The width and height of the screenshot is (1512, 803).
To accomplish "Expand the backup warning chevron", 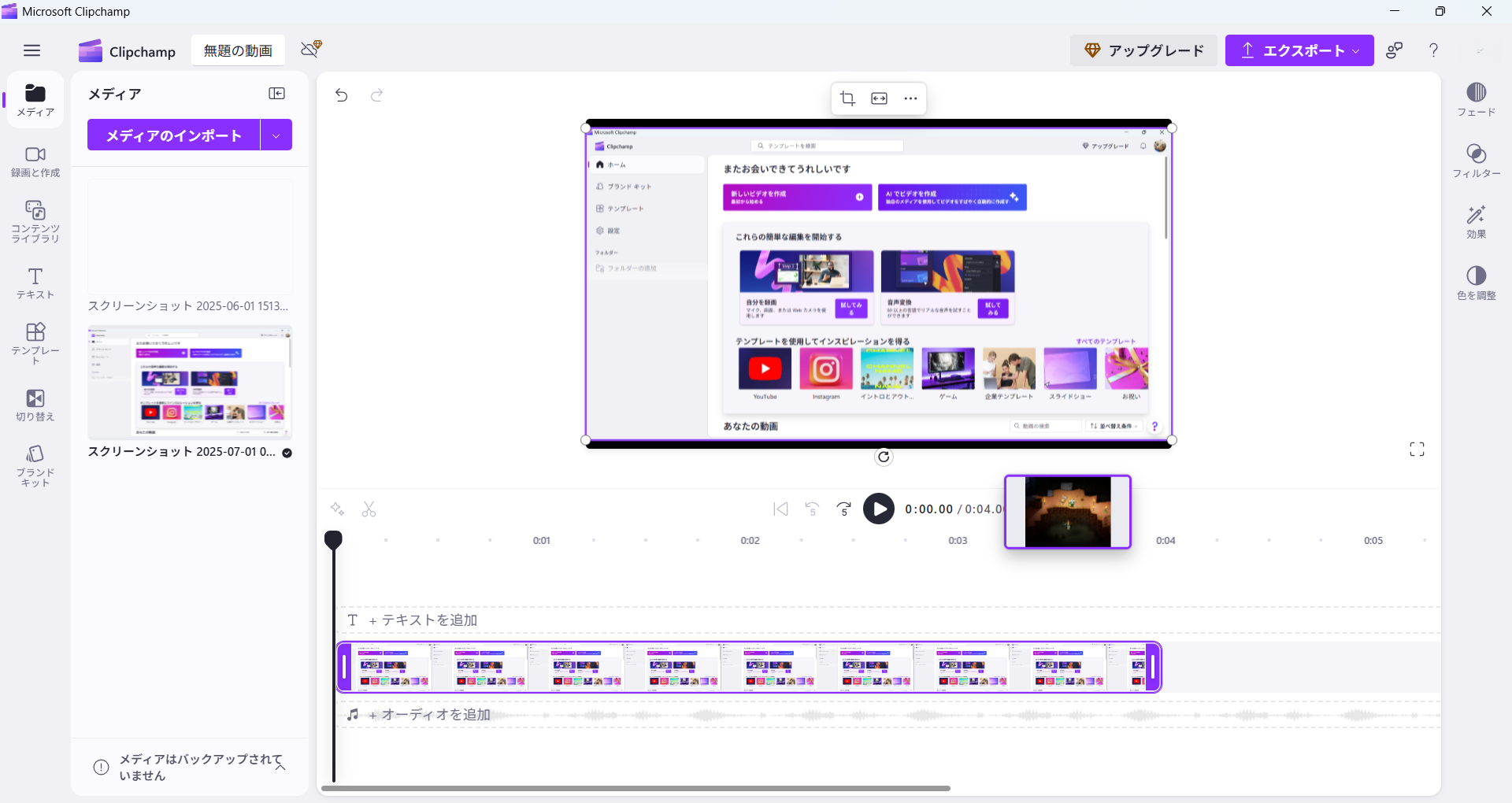I will click(280, 766).
